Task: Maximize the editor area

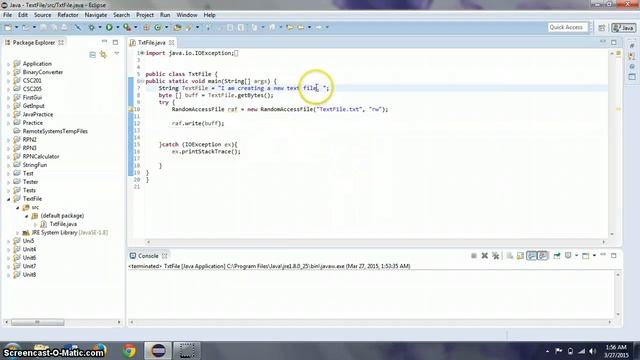Action: 614,42
